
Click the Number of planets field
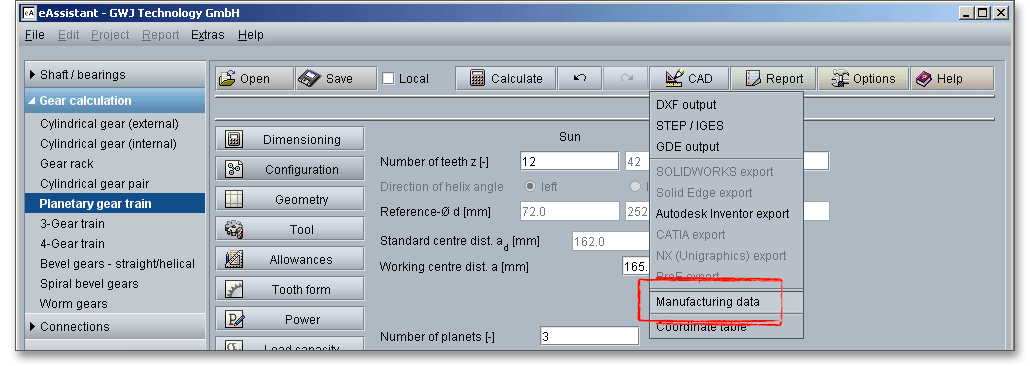[x=589, y=336]
